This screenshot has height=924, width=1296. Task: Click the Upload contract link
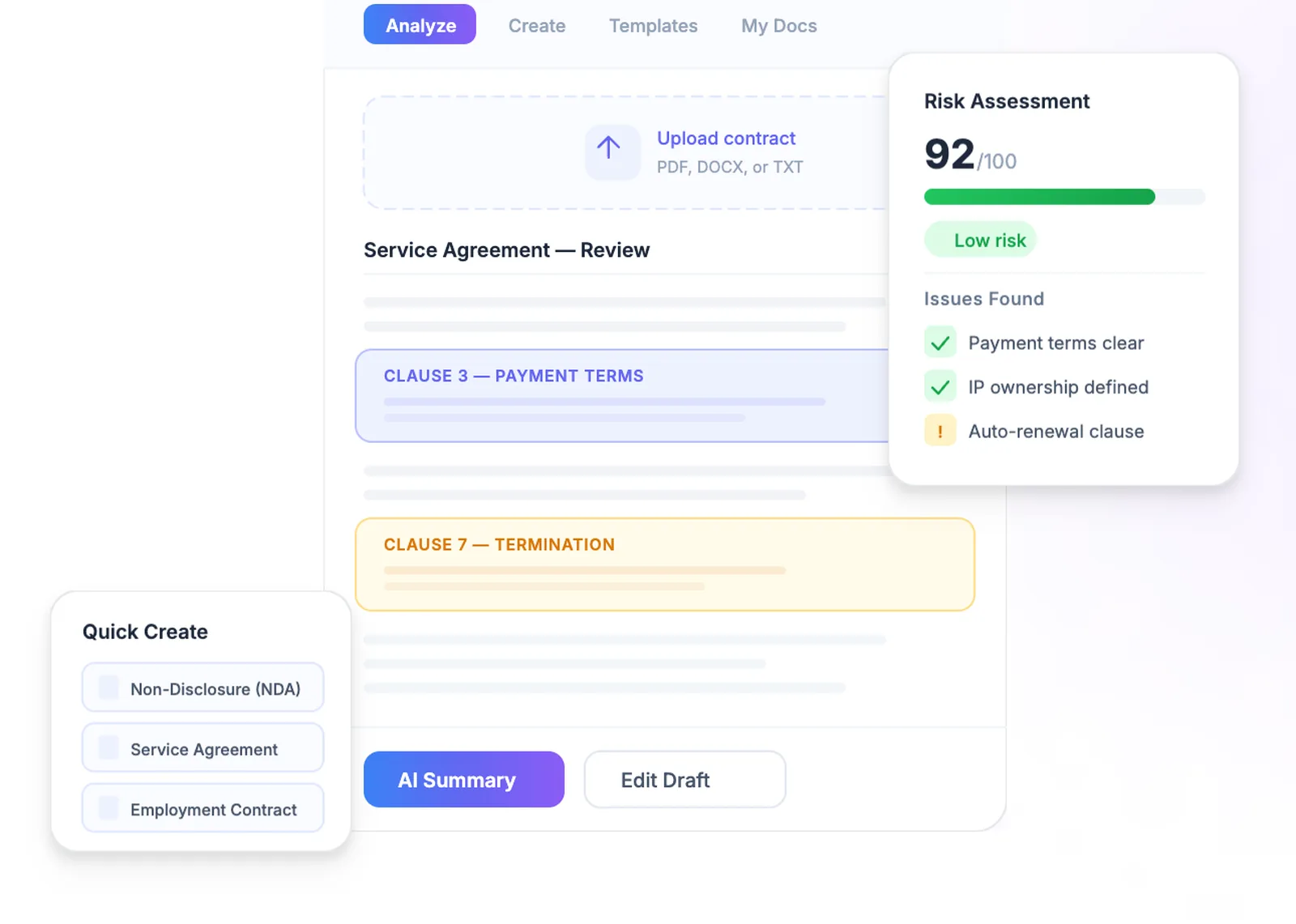click(726, 138)
